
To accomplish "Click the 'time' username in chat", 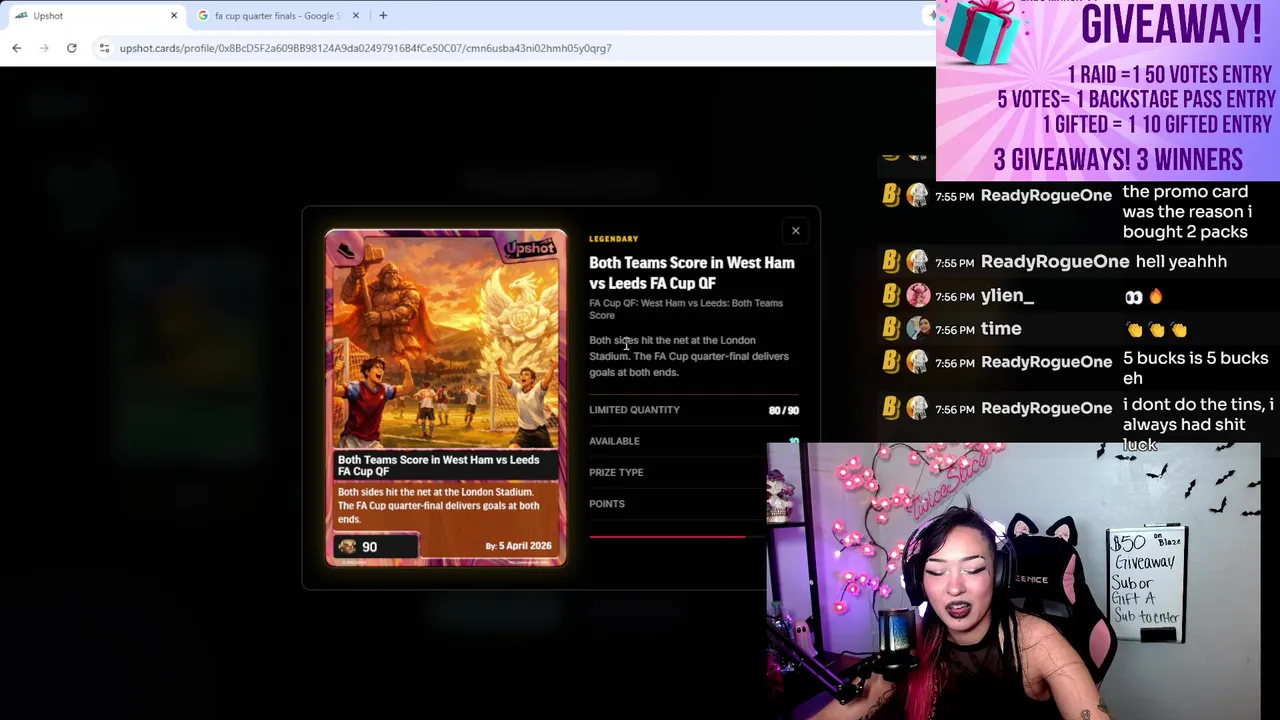I will coord(1001,329).
